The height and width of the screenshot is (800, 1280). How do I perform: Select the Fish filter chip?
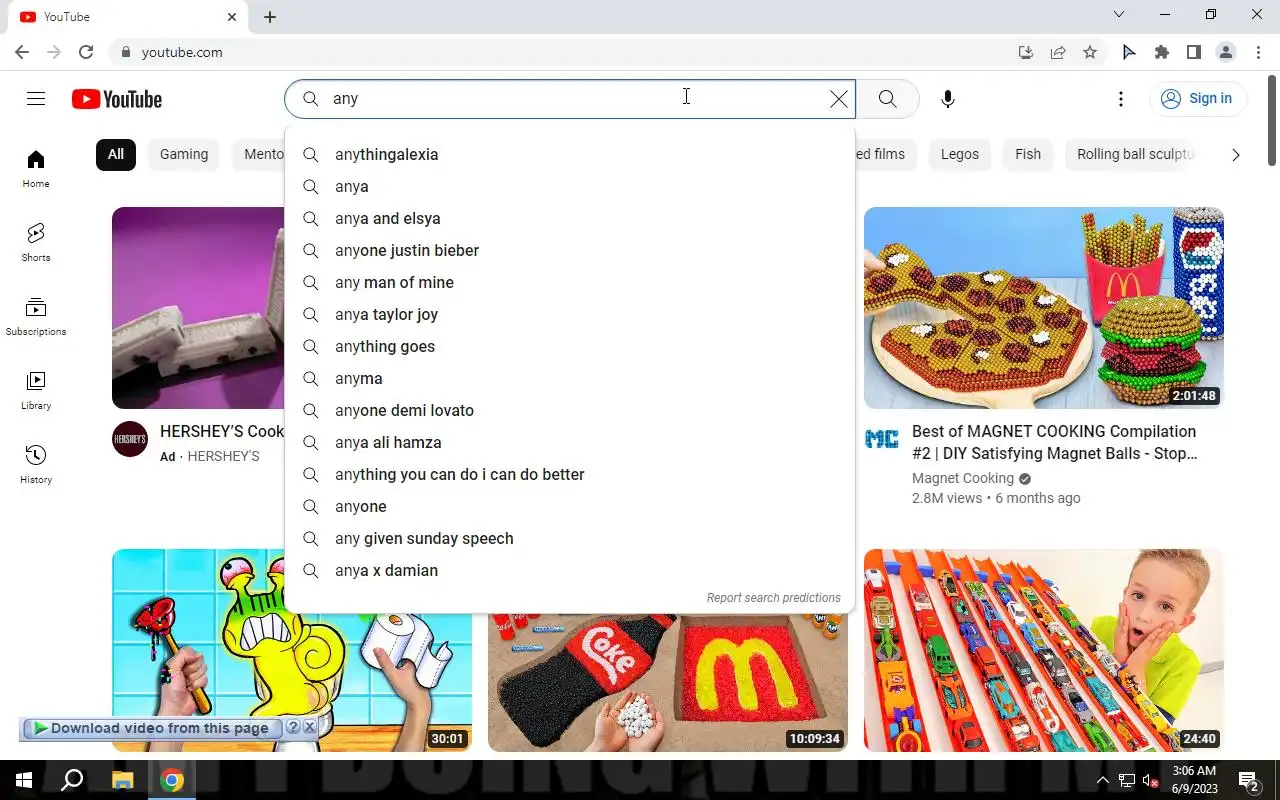coord(1028,154)
